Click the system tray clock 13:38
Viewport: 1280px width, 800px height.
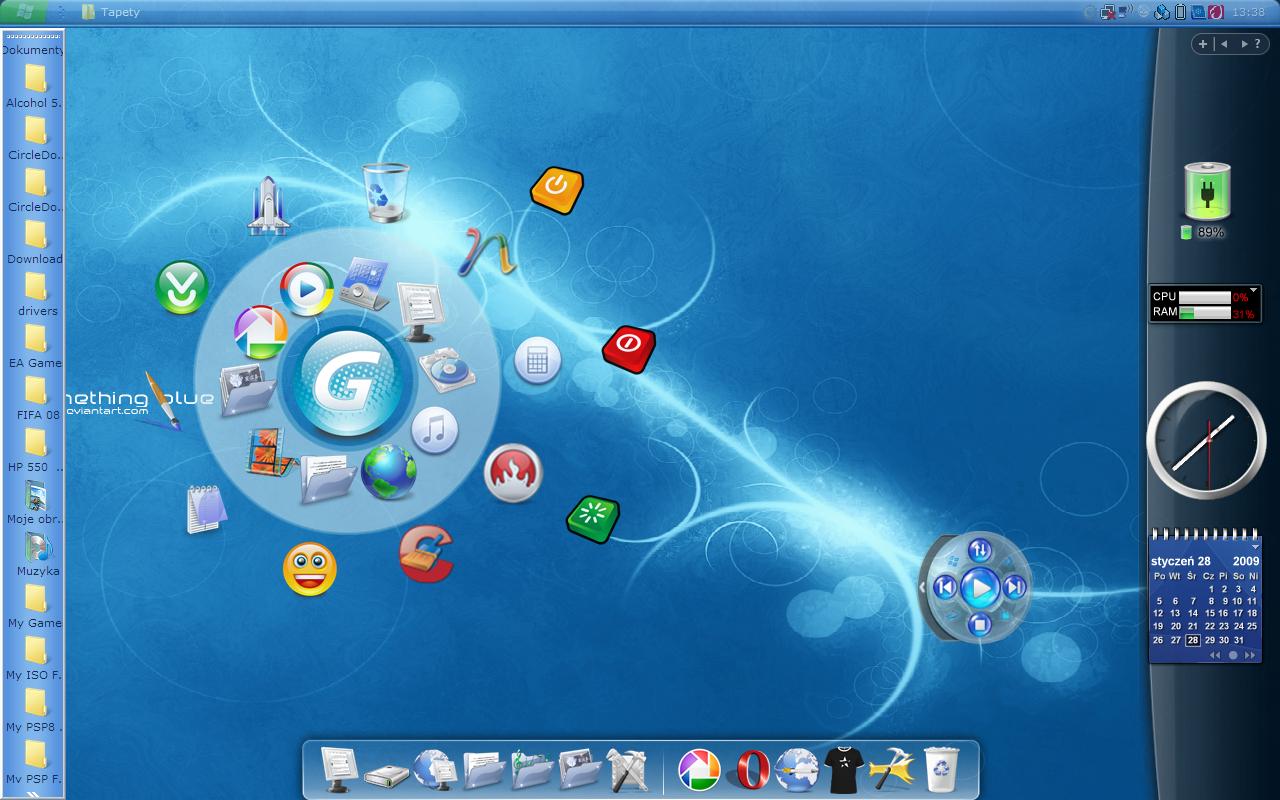pyautogui.click(x=1248, y=12)
